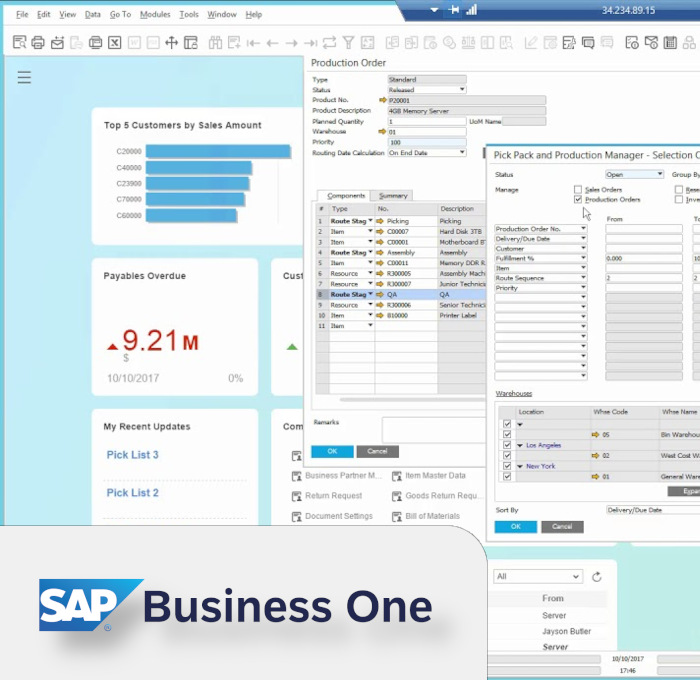Go to next record arrow icon
This screenshot has height=680, width=700.
(292, 43)
